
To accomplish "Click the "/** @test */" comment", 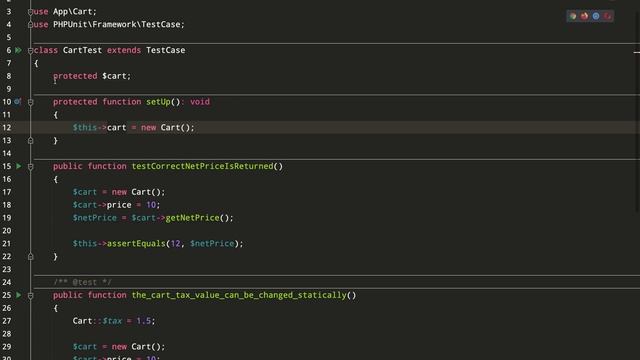I will (82, 282).
